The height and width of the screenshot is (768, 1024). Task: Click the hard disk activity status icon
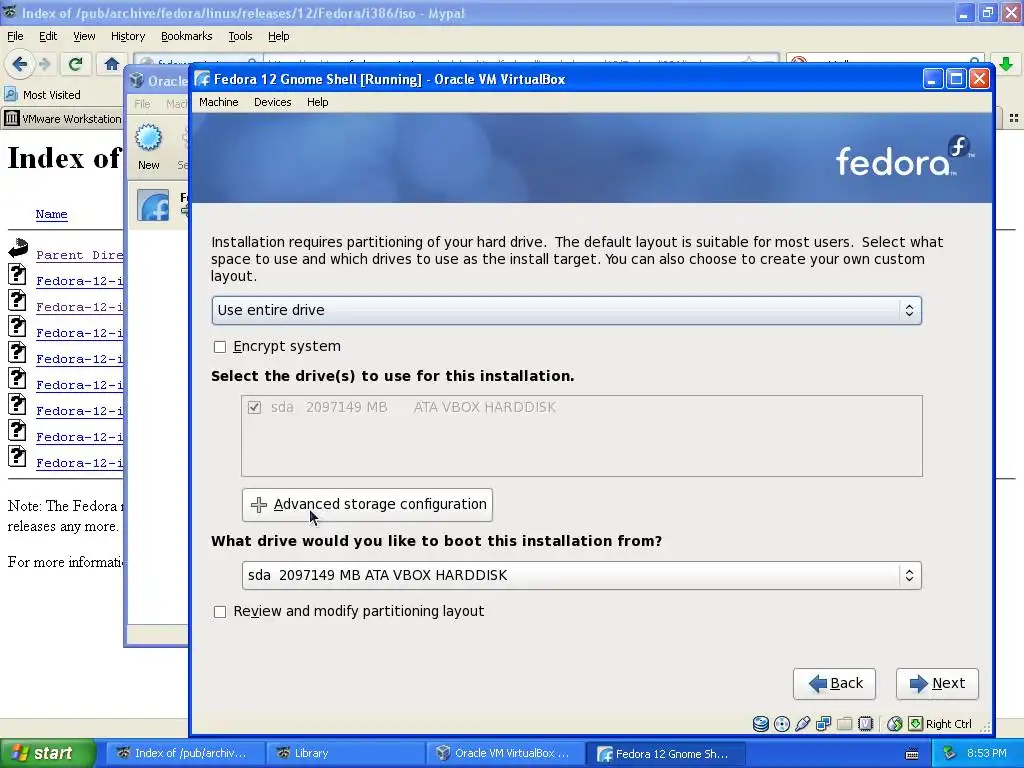pos(760,724)
